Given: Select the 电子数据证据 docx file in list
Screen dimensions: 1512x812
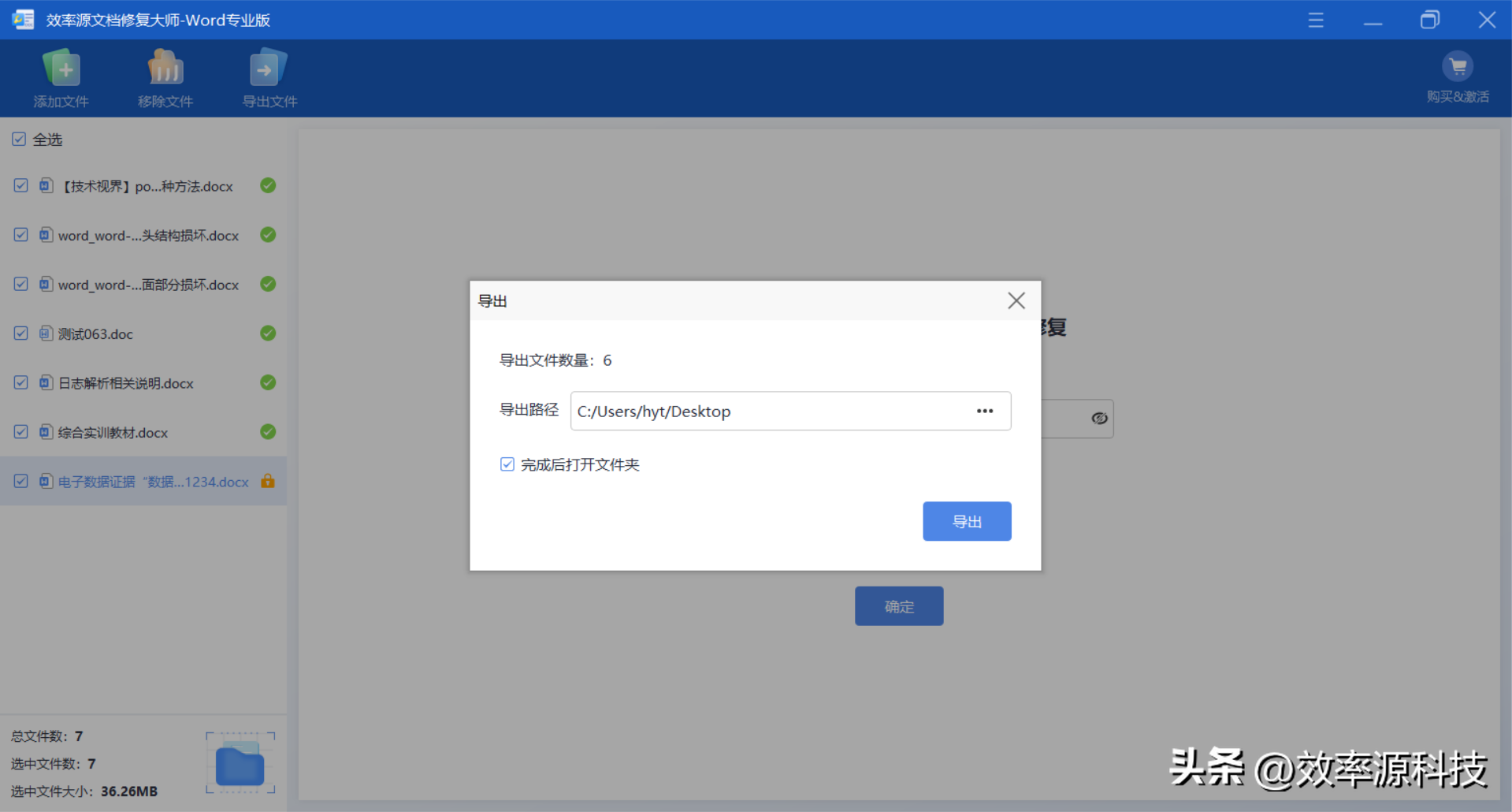Looking at the screenshot, I should [x=153, y=482].
